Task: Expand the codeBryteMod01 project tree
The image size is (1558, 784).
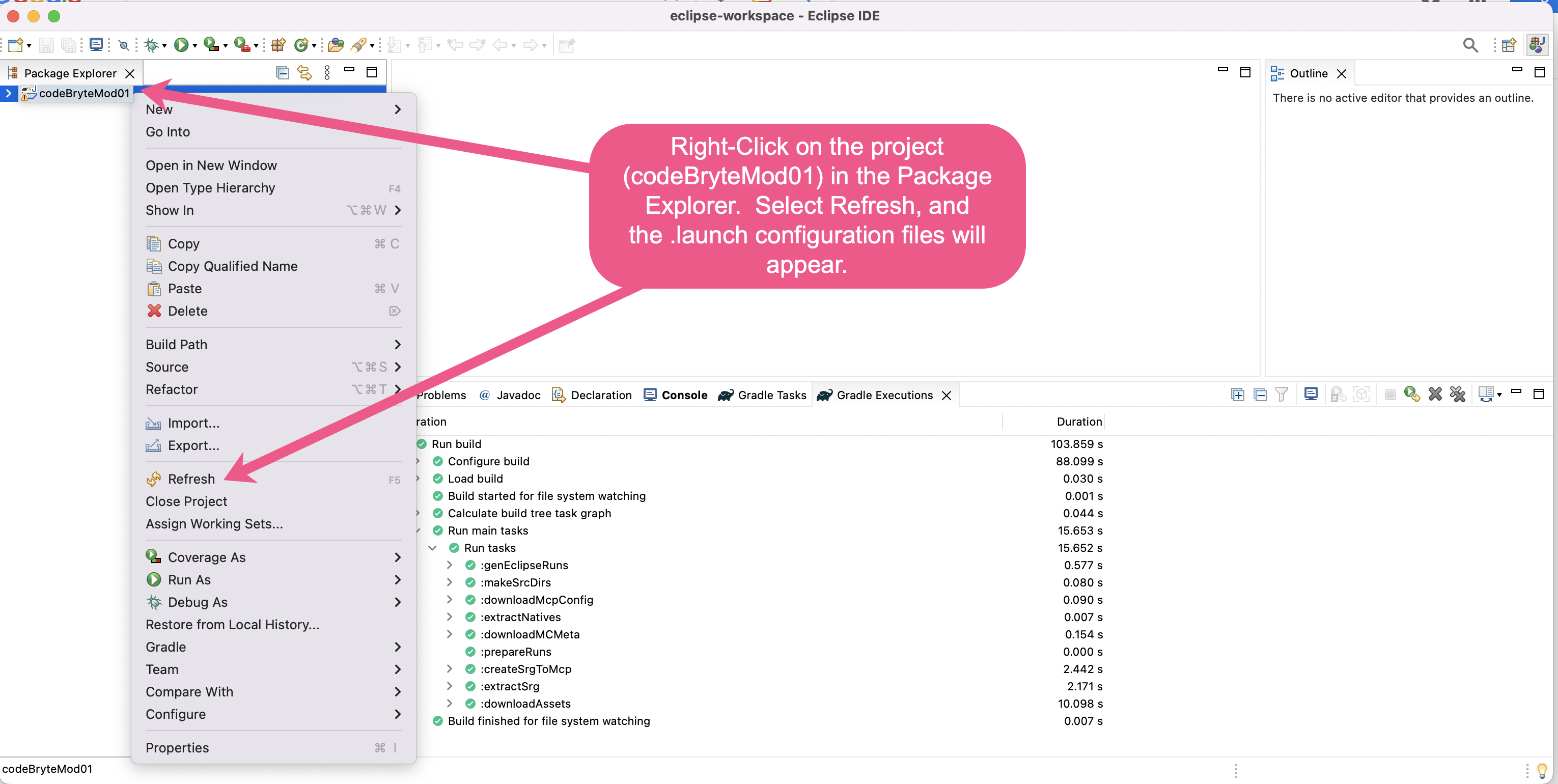Action: coord(9,93)
